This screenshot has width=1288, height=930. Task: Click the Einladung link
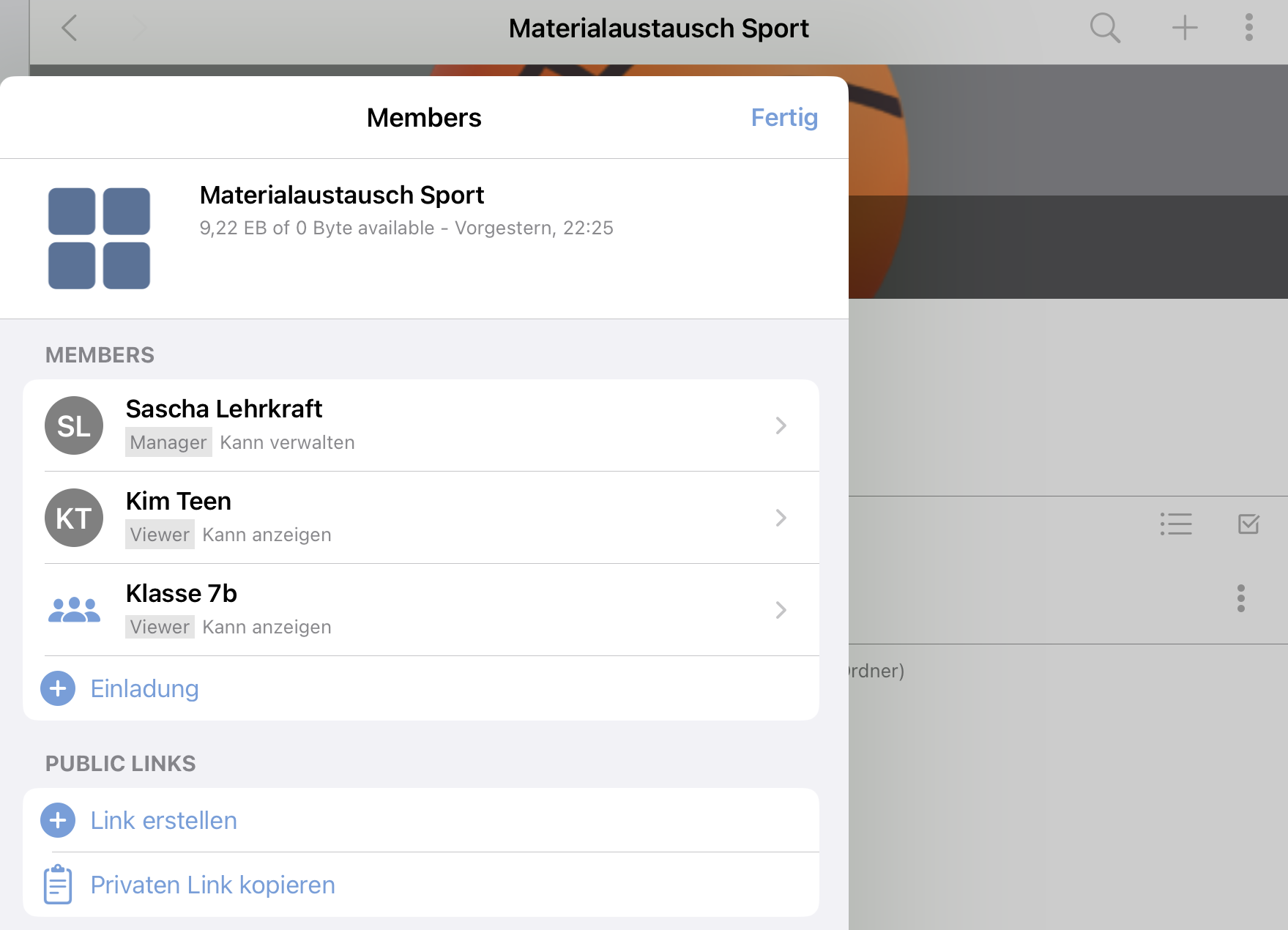(144, 688)
